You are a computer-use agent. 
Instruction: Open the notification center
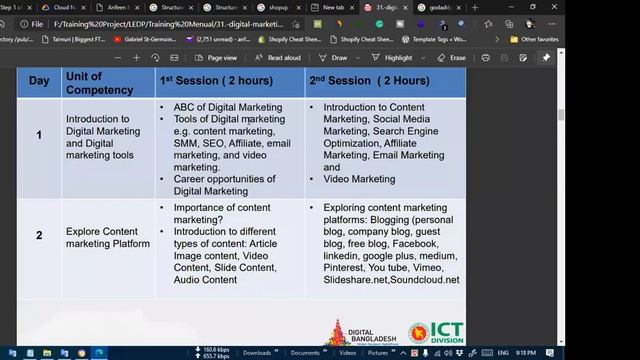tap(550, 353)
